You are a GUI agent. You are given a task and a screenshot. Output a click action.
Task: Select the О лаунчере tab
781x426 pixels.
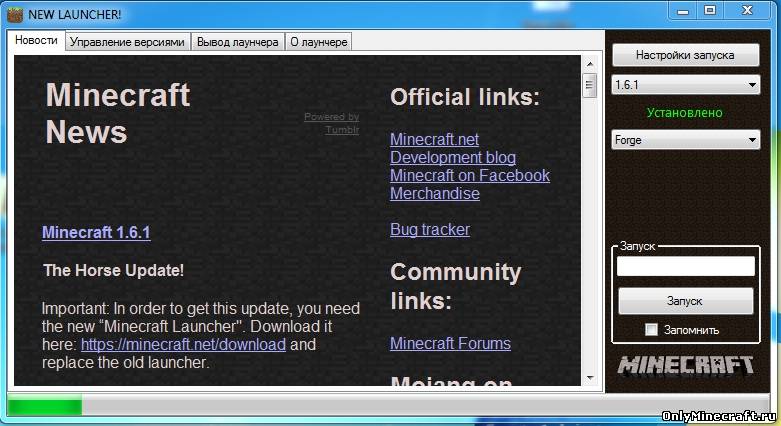click(x=318, y=42)
